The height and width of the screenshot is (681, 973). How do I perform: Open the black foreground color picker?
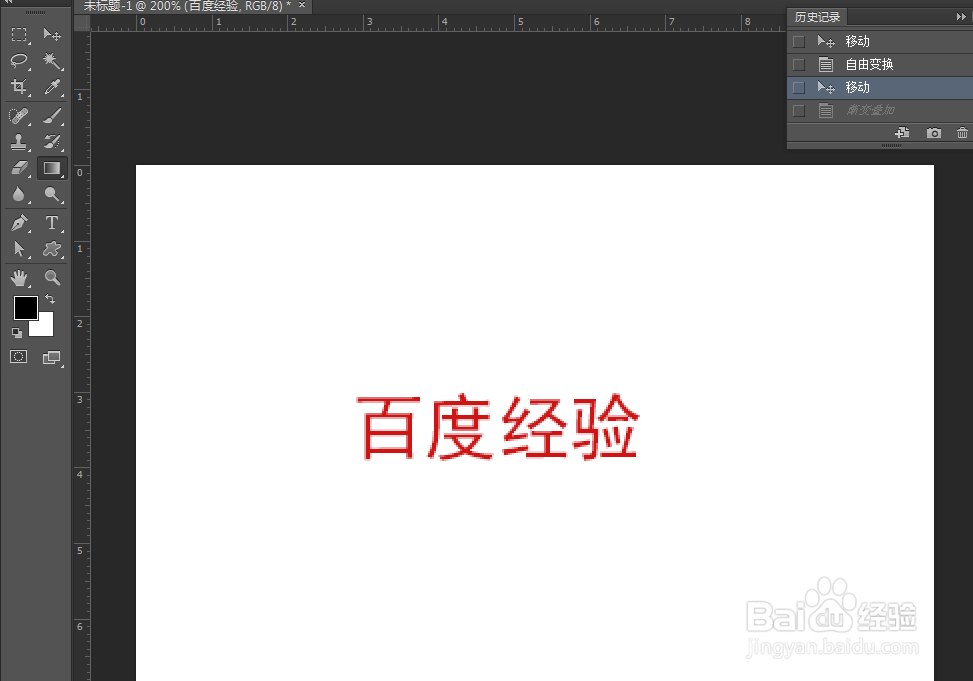click(x=24, y=306)
